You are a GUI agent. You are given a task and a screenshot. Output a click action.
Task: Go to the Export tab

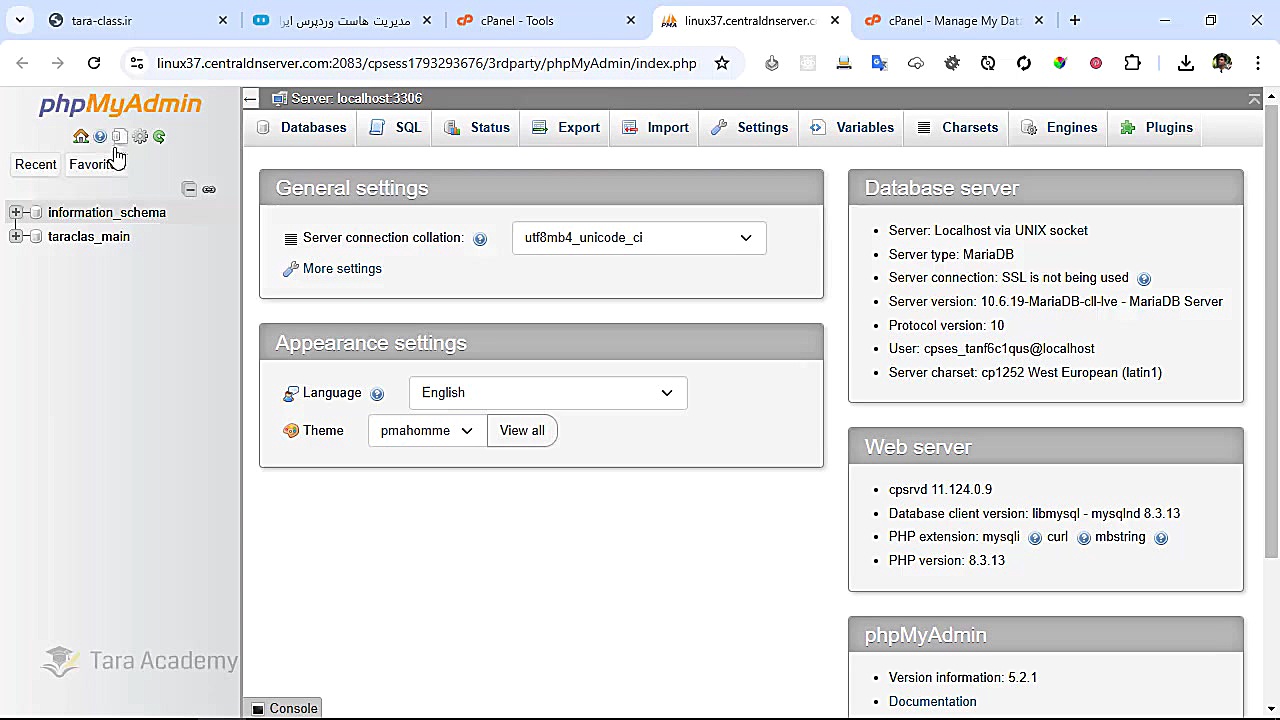[566, 128]
